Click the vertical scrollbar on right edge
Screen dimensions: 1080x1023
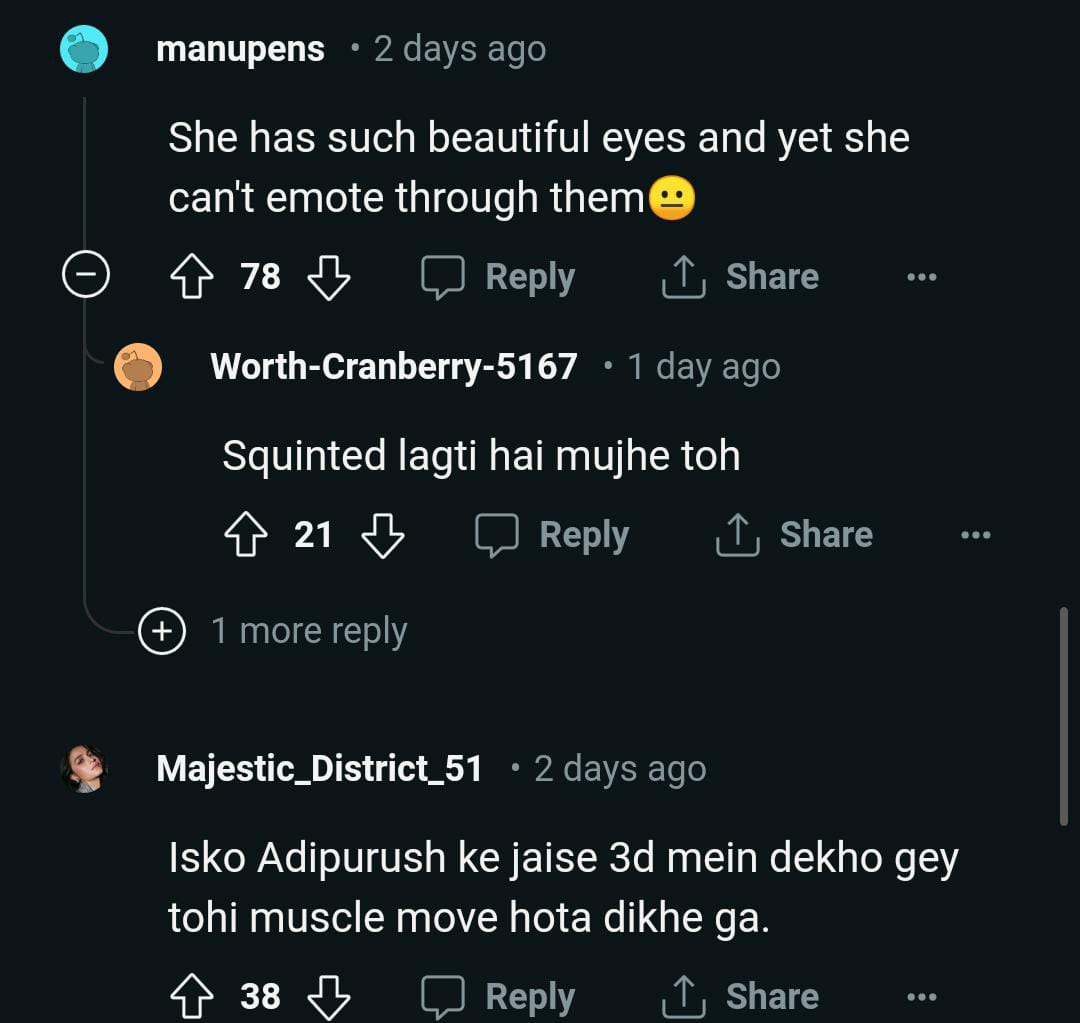pos(1063,715)
